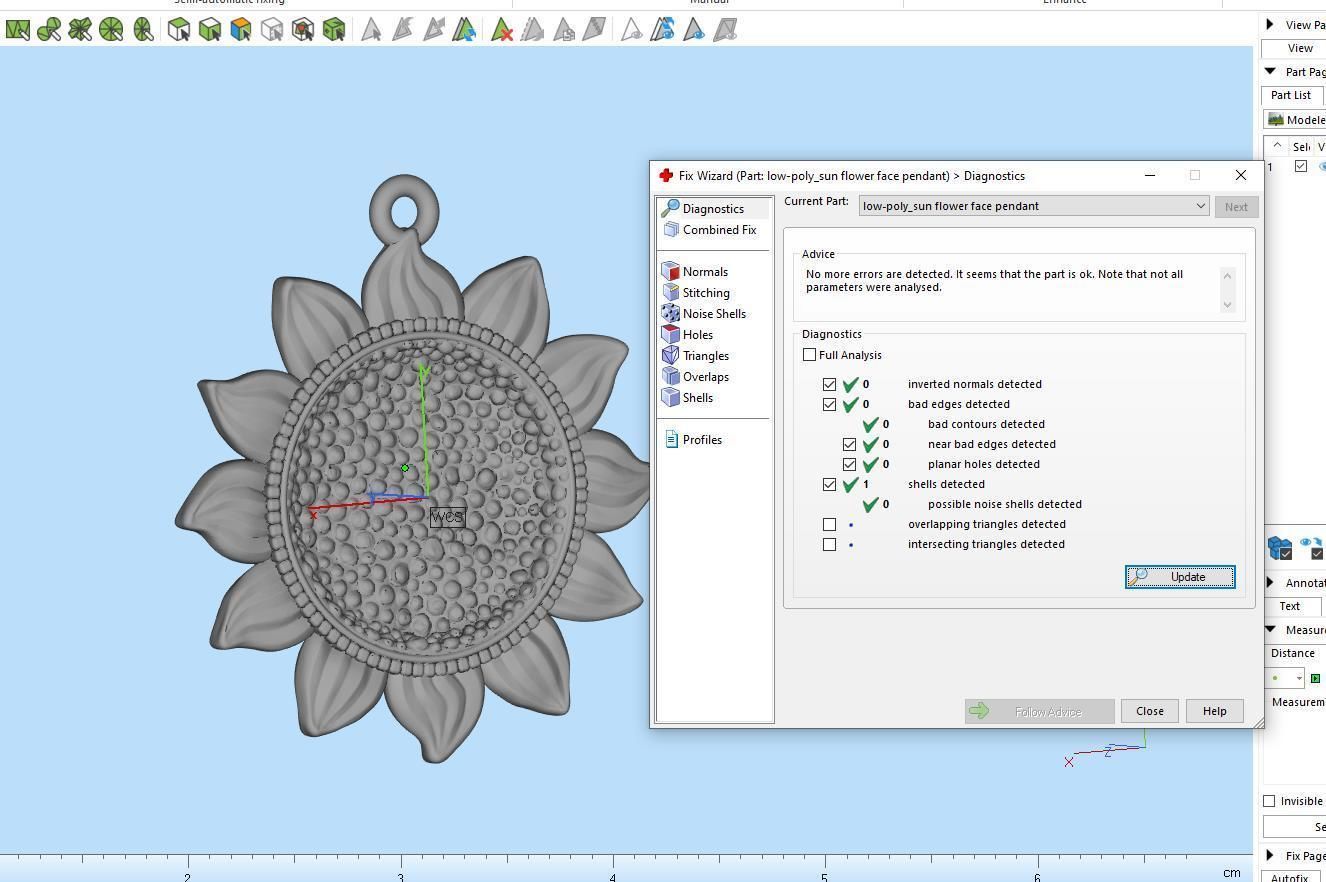
Task: Uncheck the planar holes detected checkbox
Action: click(x=849, y=464)
